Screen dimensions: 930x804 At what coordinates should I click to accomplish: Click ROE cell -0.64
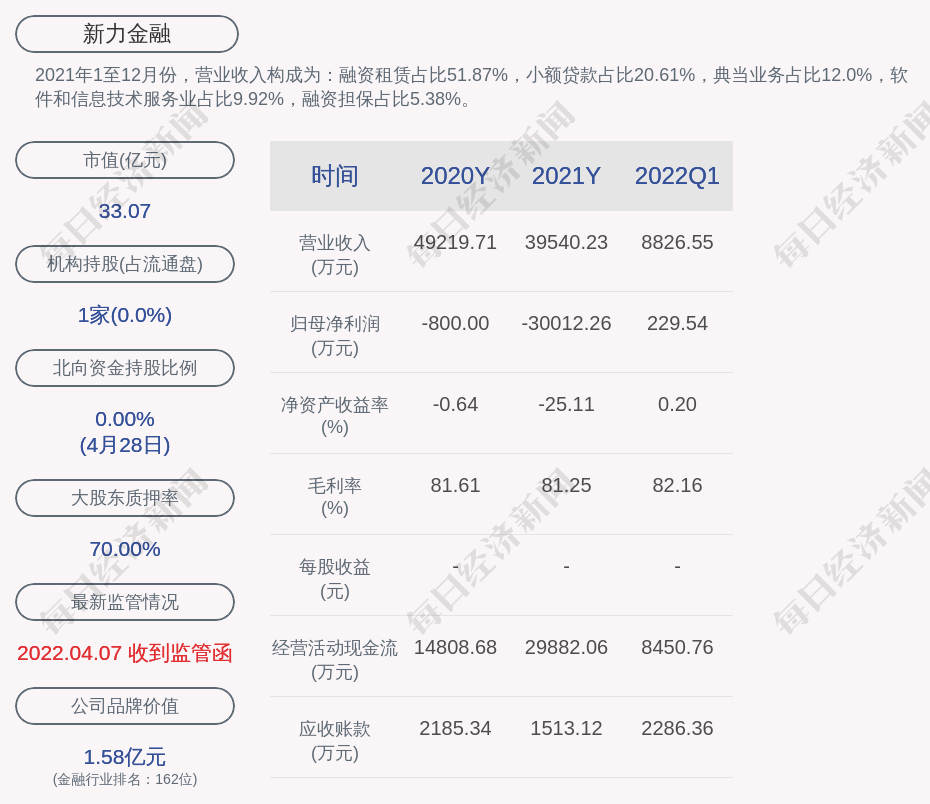455,404
